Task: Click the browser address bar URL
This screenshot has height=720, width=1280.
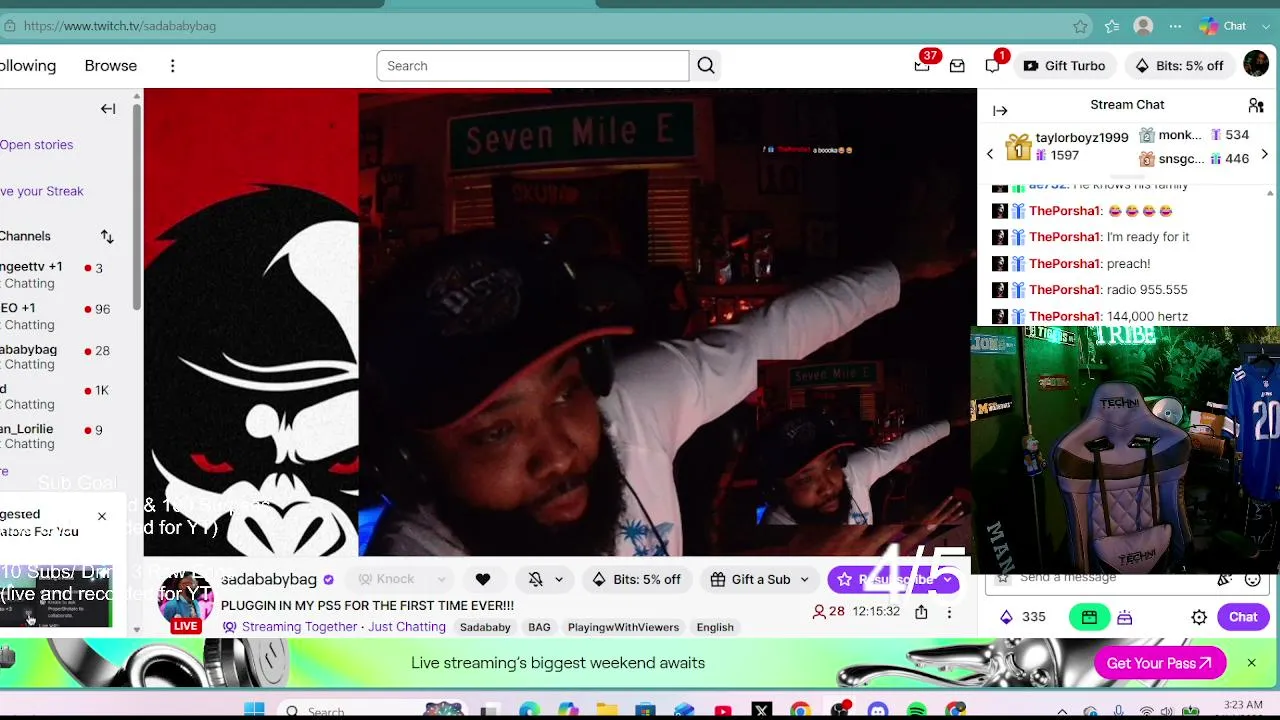Action: point(120,26)
